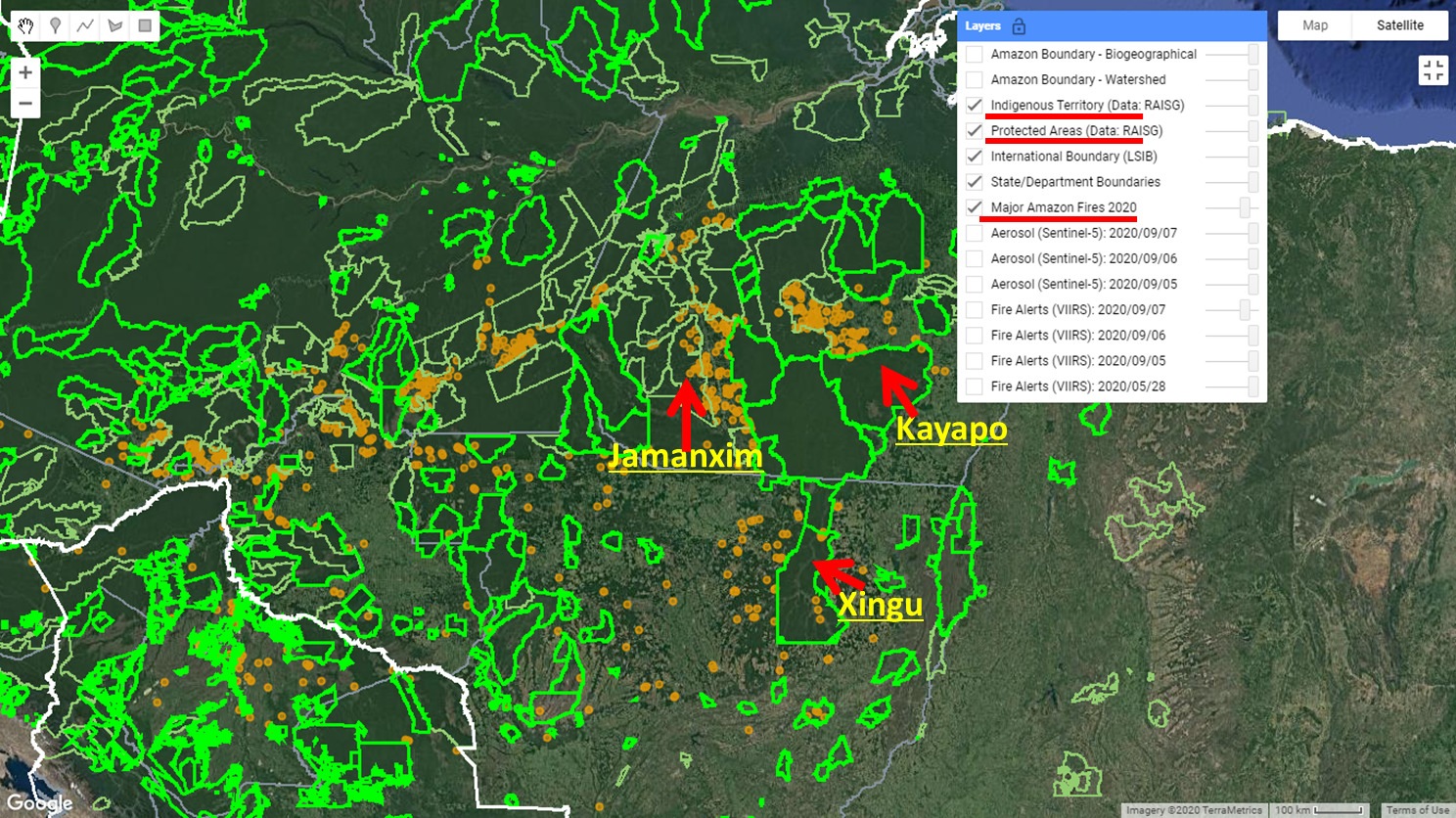Enable Fire Alerts (VIIRS): 2020/05/28 layer

click(974, 386)
